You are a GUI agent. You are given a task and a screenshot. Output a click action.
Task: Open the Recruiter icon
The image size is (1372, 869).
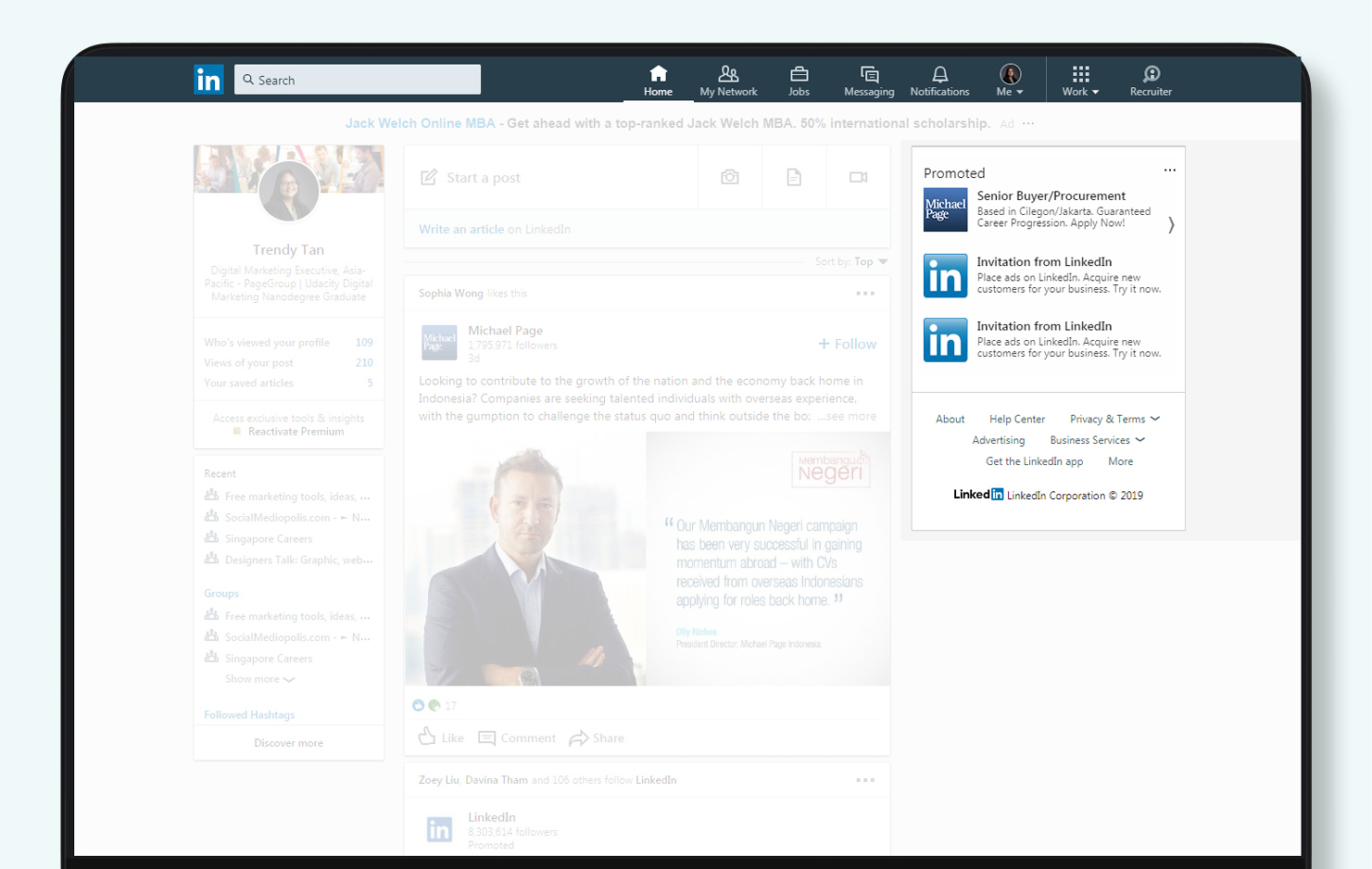[1151, 81]
